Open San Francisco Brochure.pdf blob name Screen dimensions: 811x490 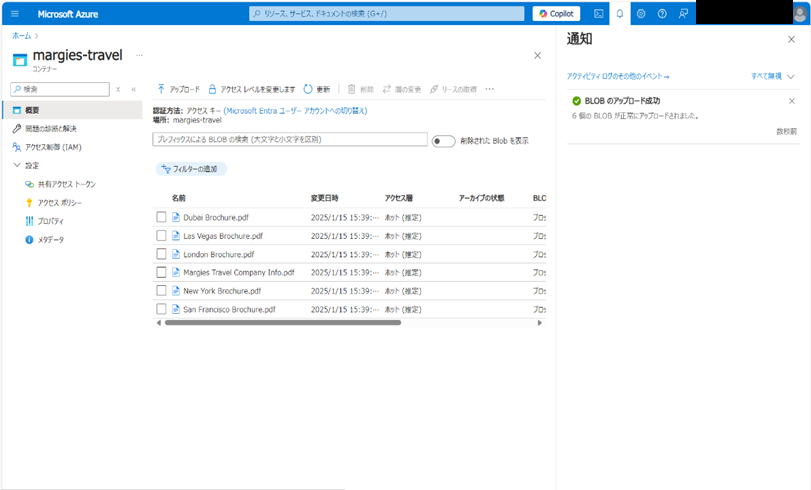[x=229, y=309]
